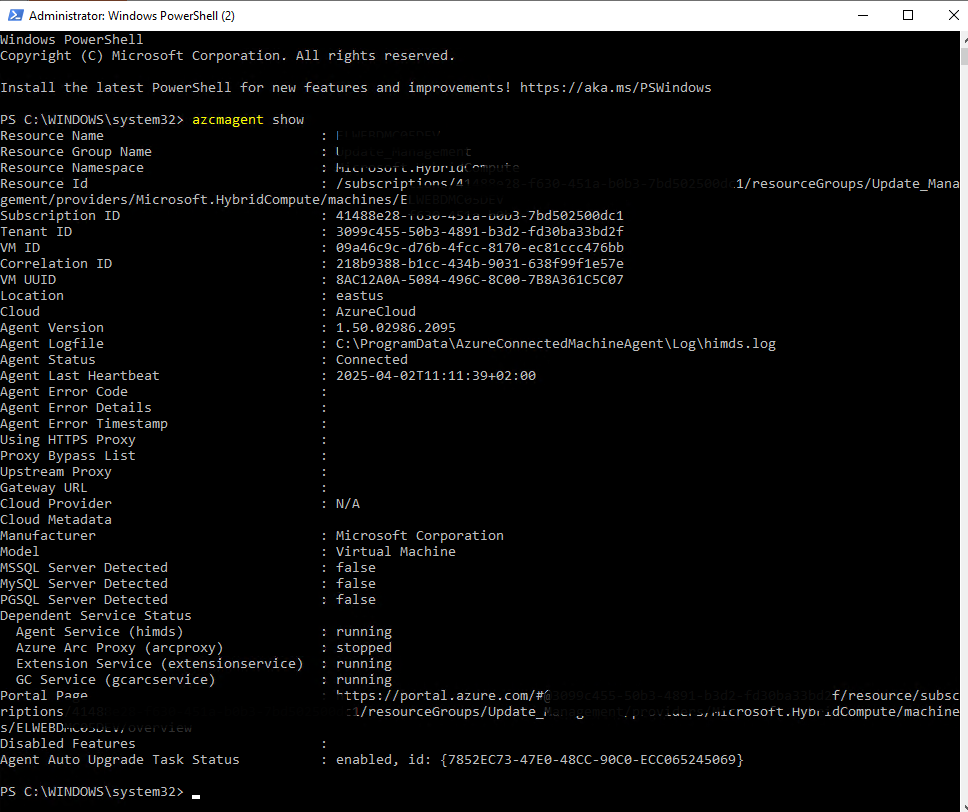
Task: Click the copyright Microsoft Corporation line
Action: [228, 56]
